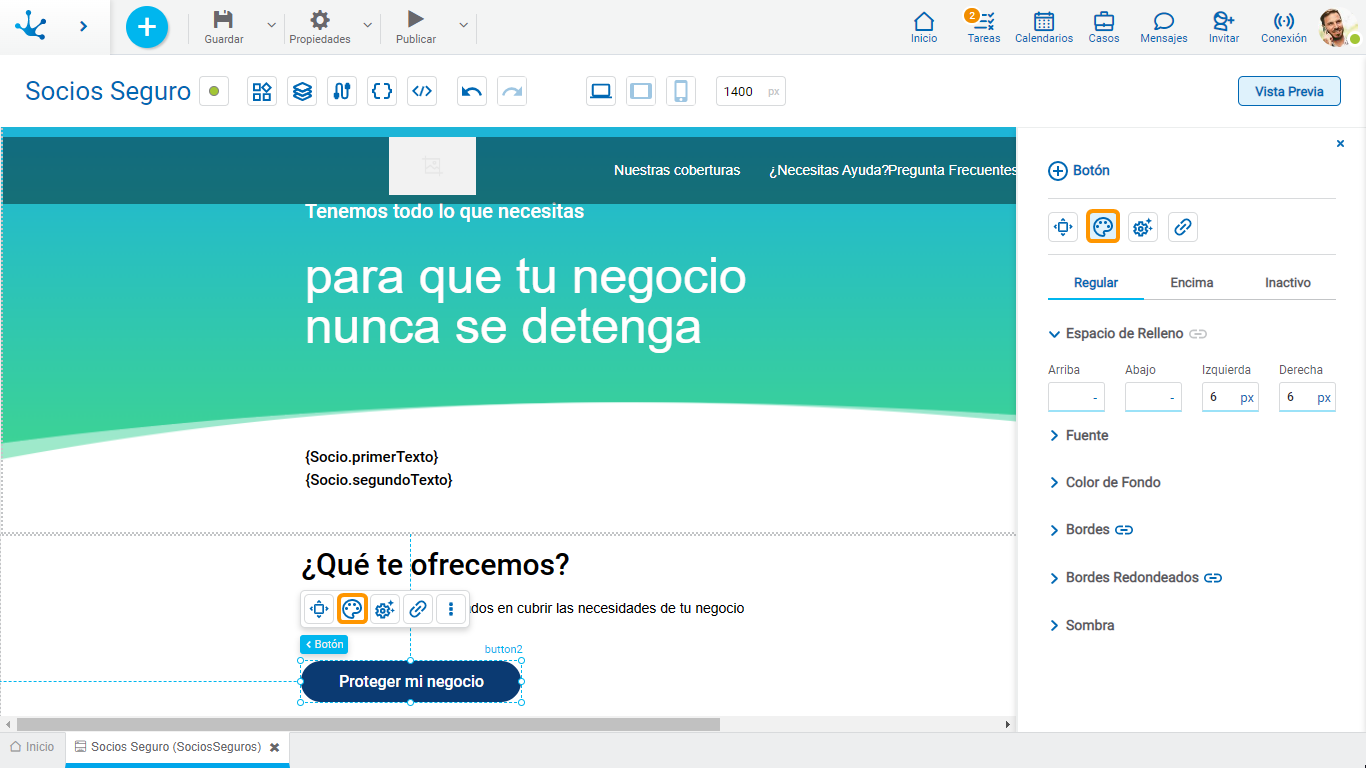
Task: Open the Propiedades dropdown arrow
Action: 368,24
